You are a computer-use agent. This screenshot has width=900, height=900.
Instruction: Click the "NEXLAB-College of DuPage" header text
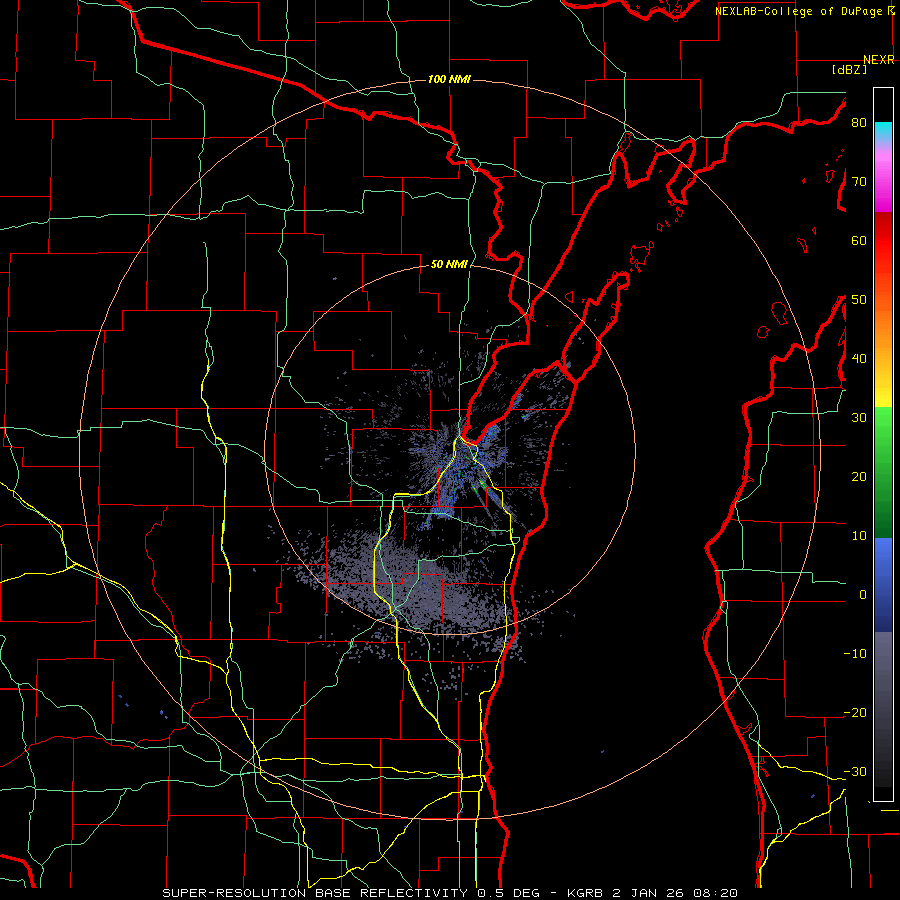click(x=800, y=11)
